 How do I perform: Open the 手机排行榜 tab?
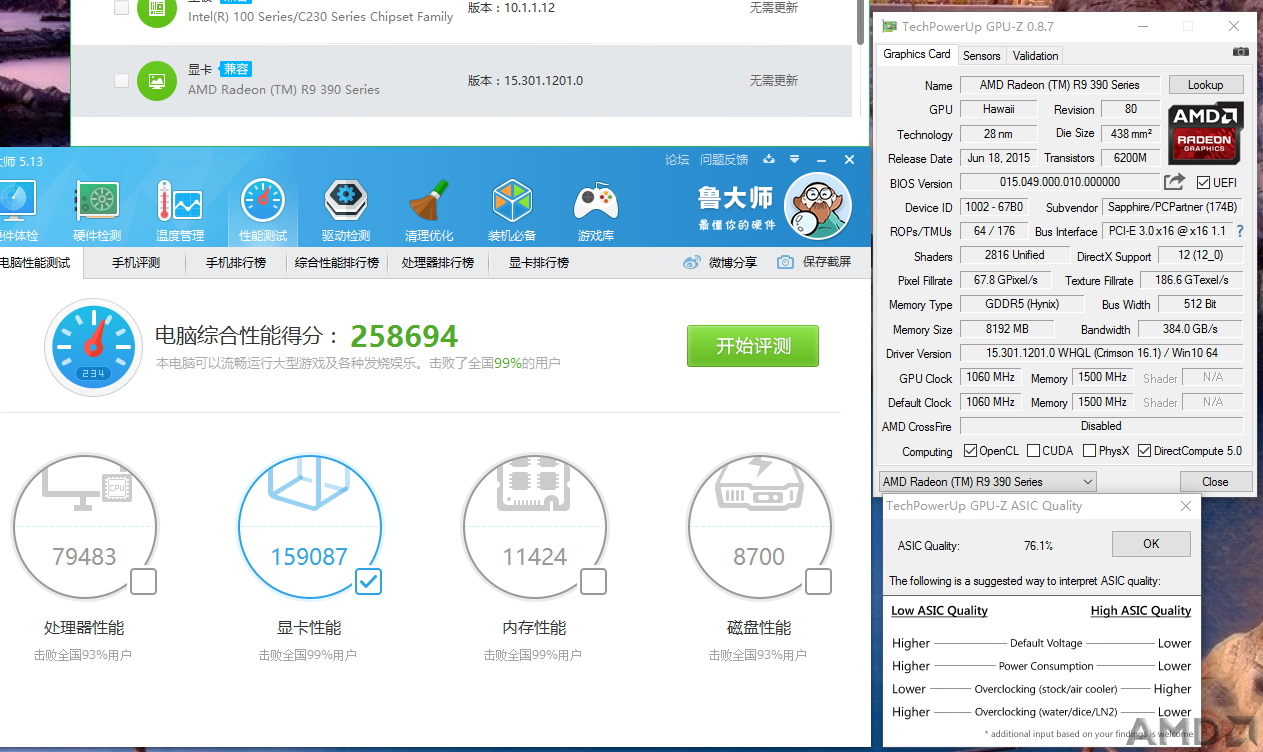coord(236,262)
